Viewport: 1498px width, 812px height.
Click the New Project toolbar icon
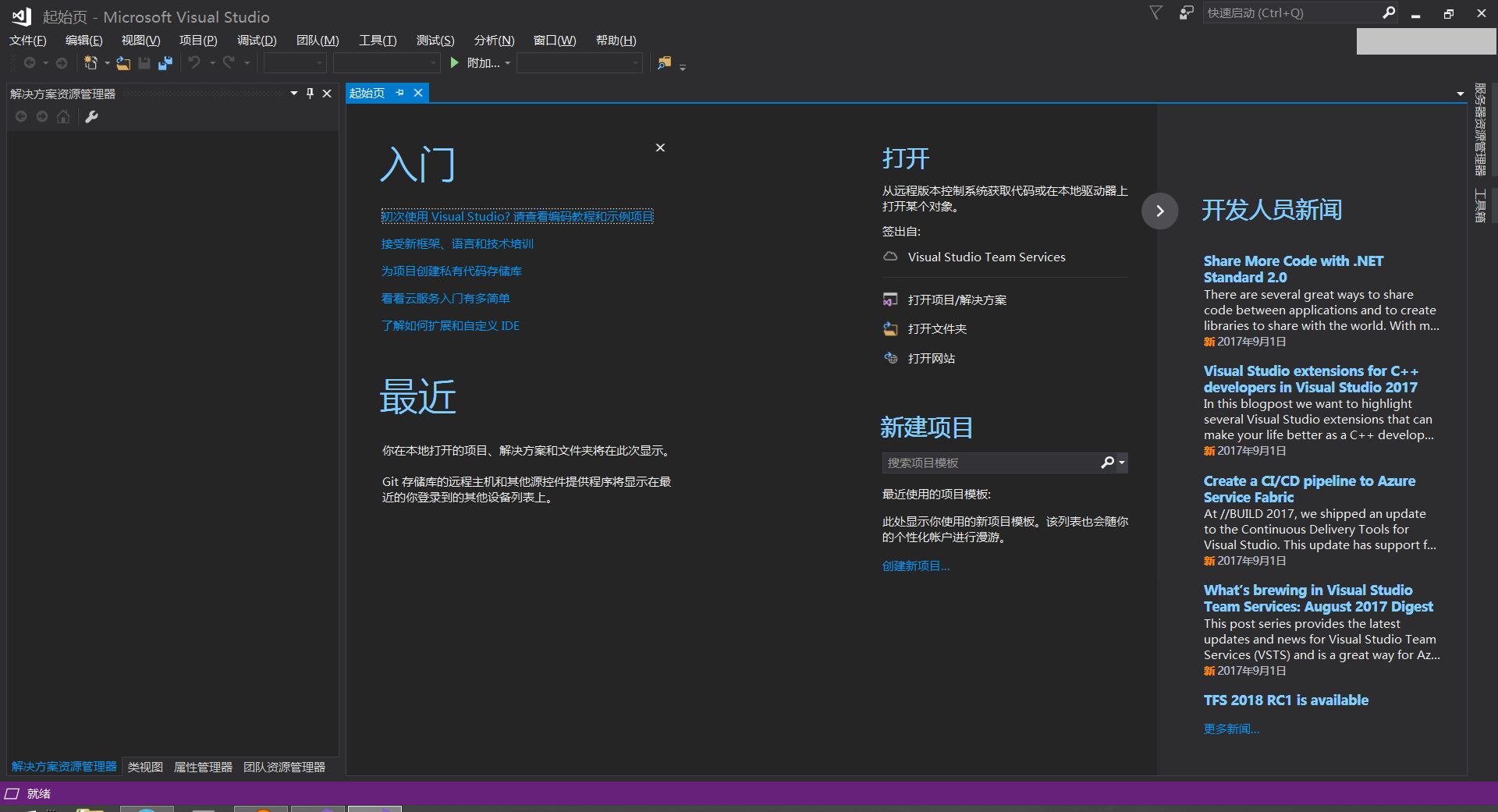click(x=91, y=63)
